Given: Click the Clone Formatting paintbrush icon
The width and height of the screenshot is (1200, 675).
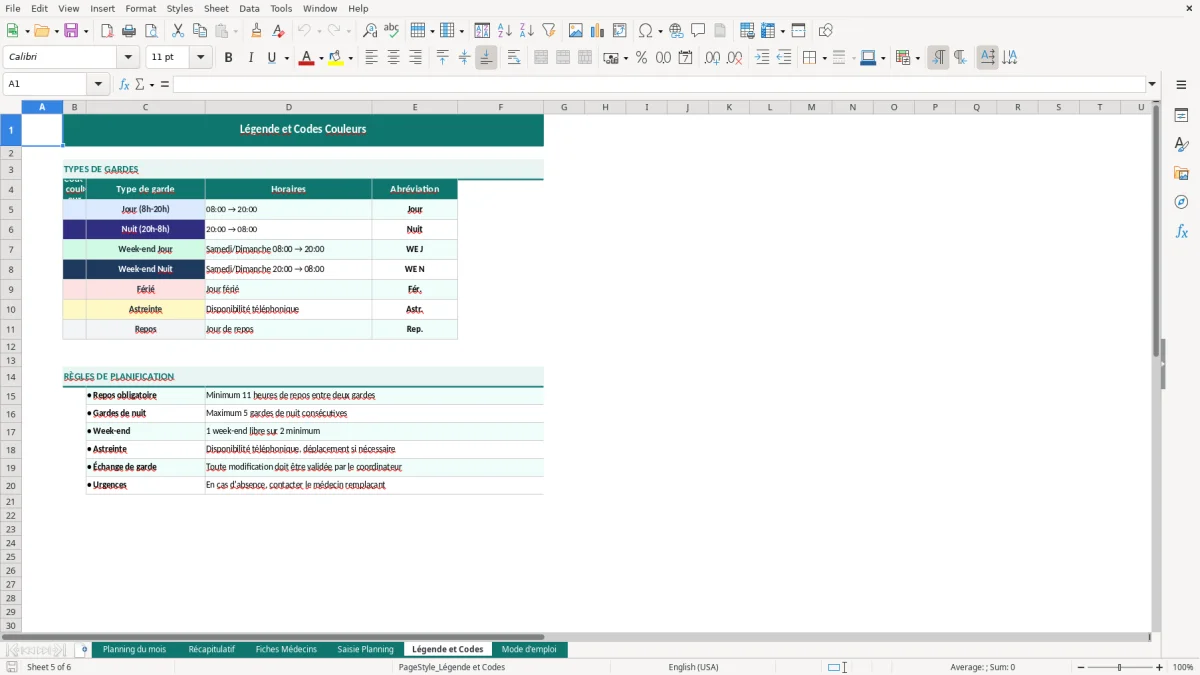Looking at the screenshot, I should [x=257, y=31].
